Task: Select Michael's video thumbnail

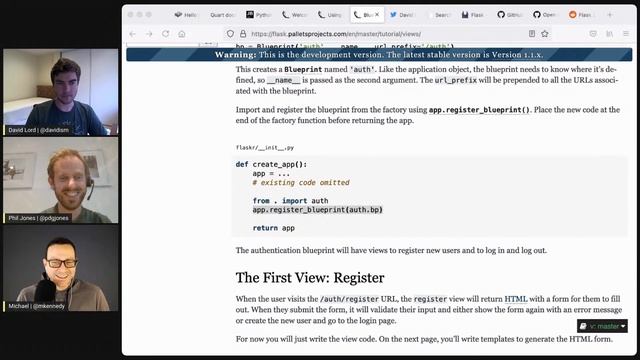Action: coord(60,268)
